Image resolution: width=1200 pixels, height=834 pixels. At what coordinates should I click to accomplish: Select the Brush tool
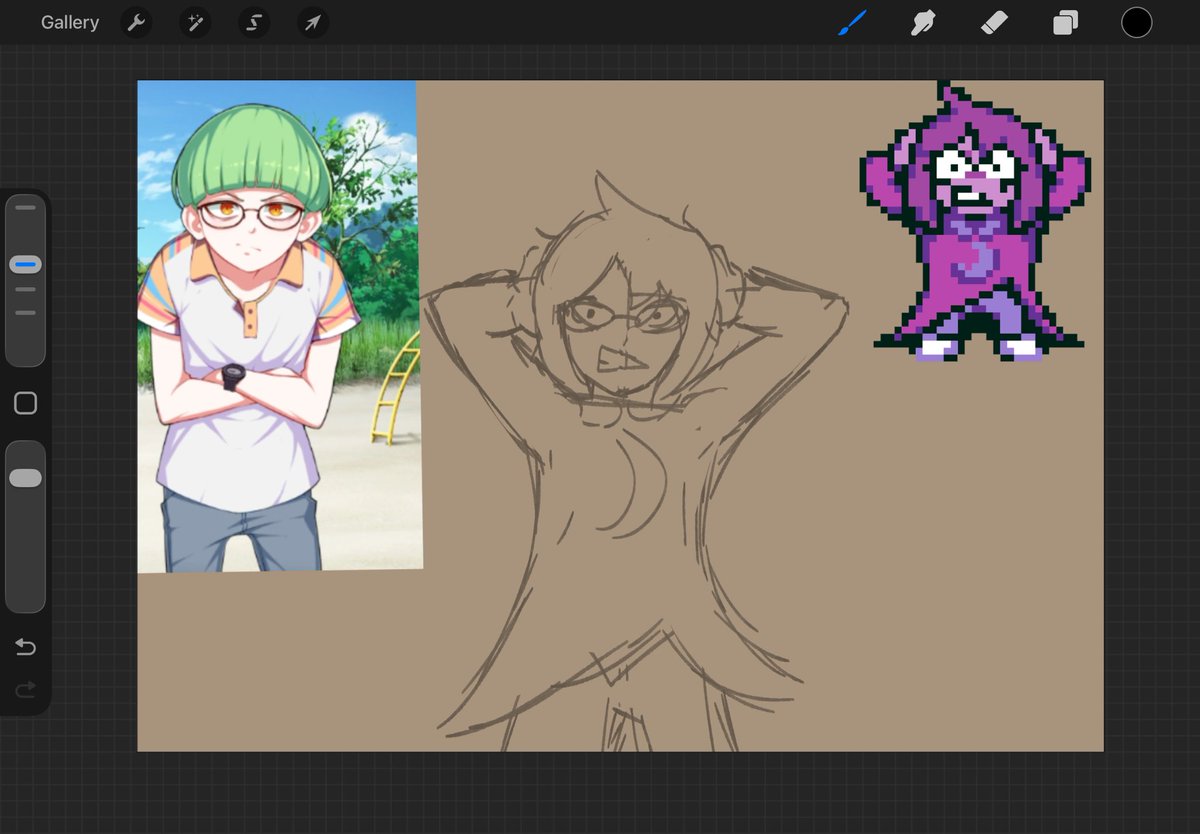pyautogui.click(x=852, y=22)
